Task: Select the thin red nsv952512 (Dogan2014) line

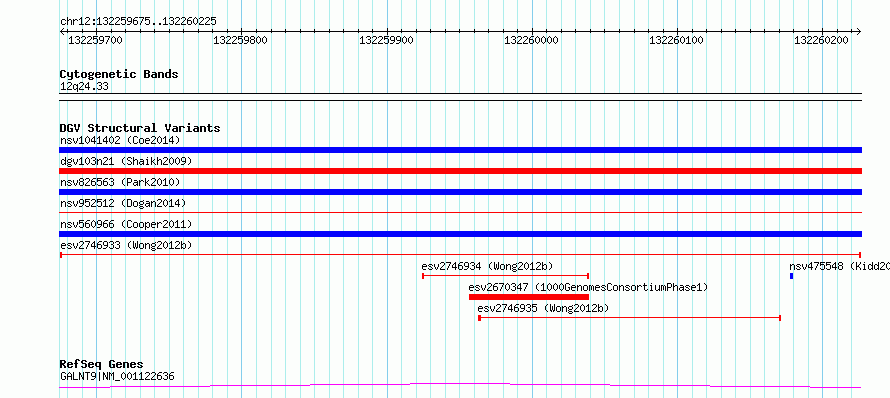Action: 460,212
